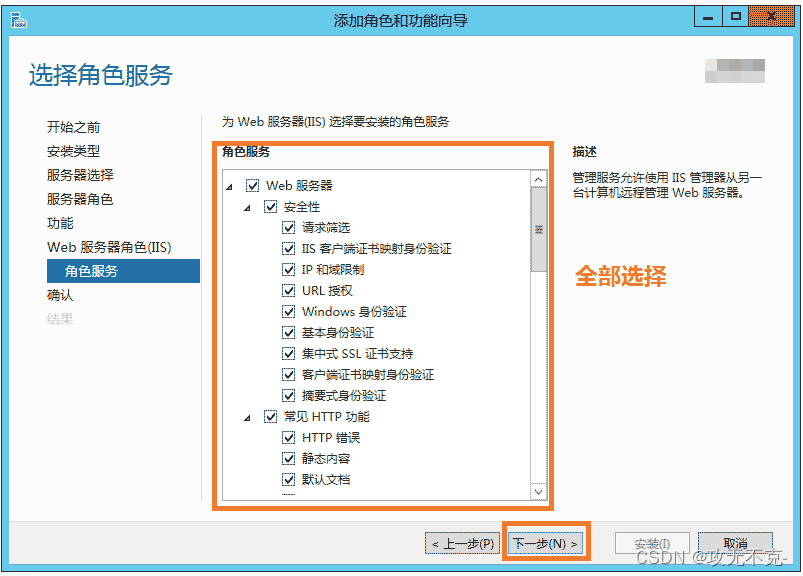Toggle the 默认文档 checkbox

pos(289,479)
